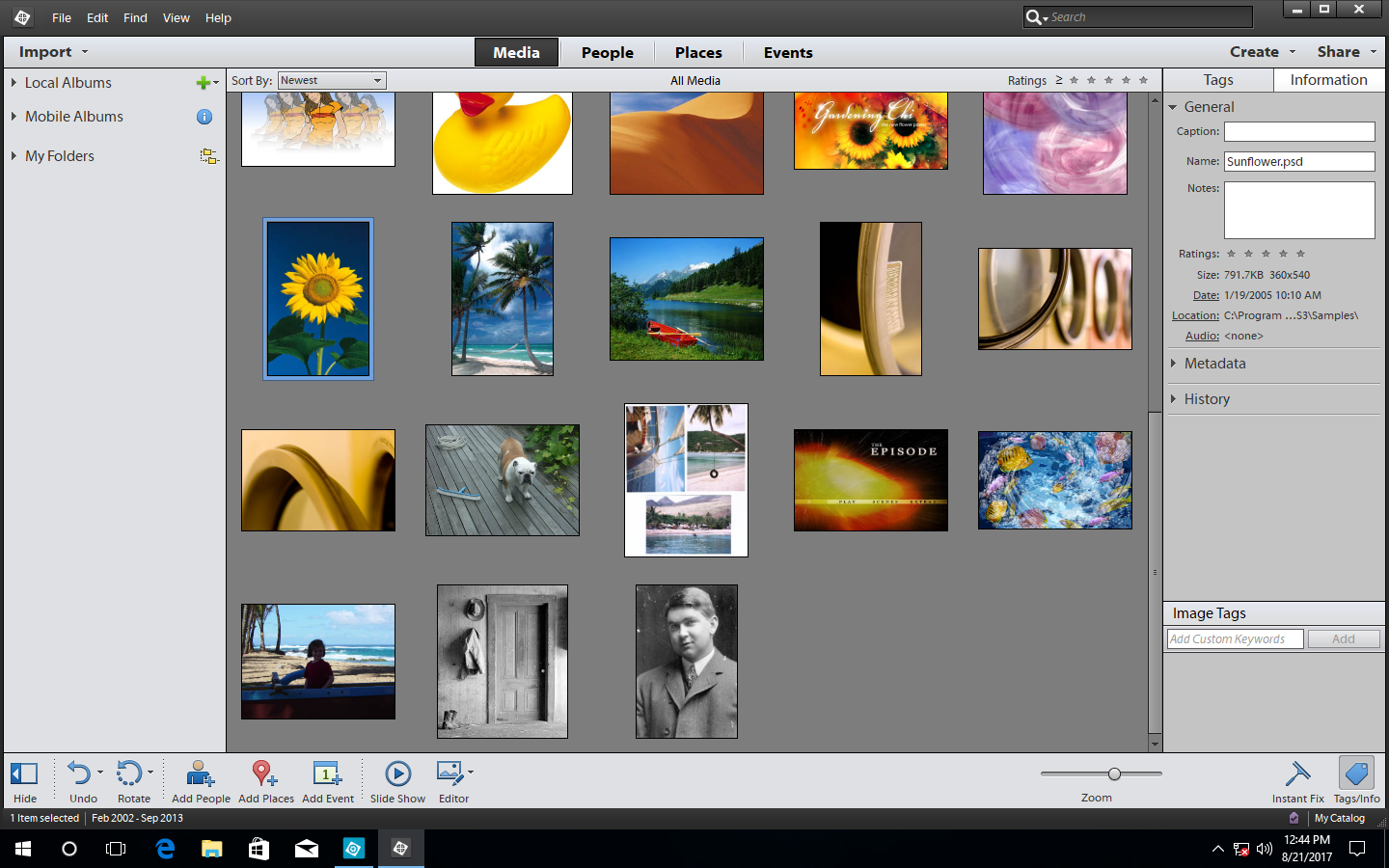The height and width of the screenshot is (868, 1389).
Task: Open the Undo dropdown arrow
Action: (x=100, y=772)
